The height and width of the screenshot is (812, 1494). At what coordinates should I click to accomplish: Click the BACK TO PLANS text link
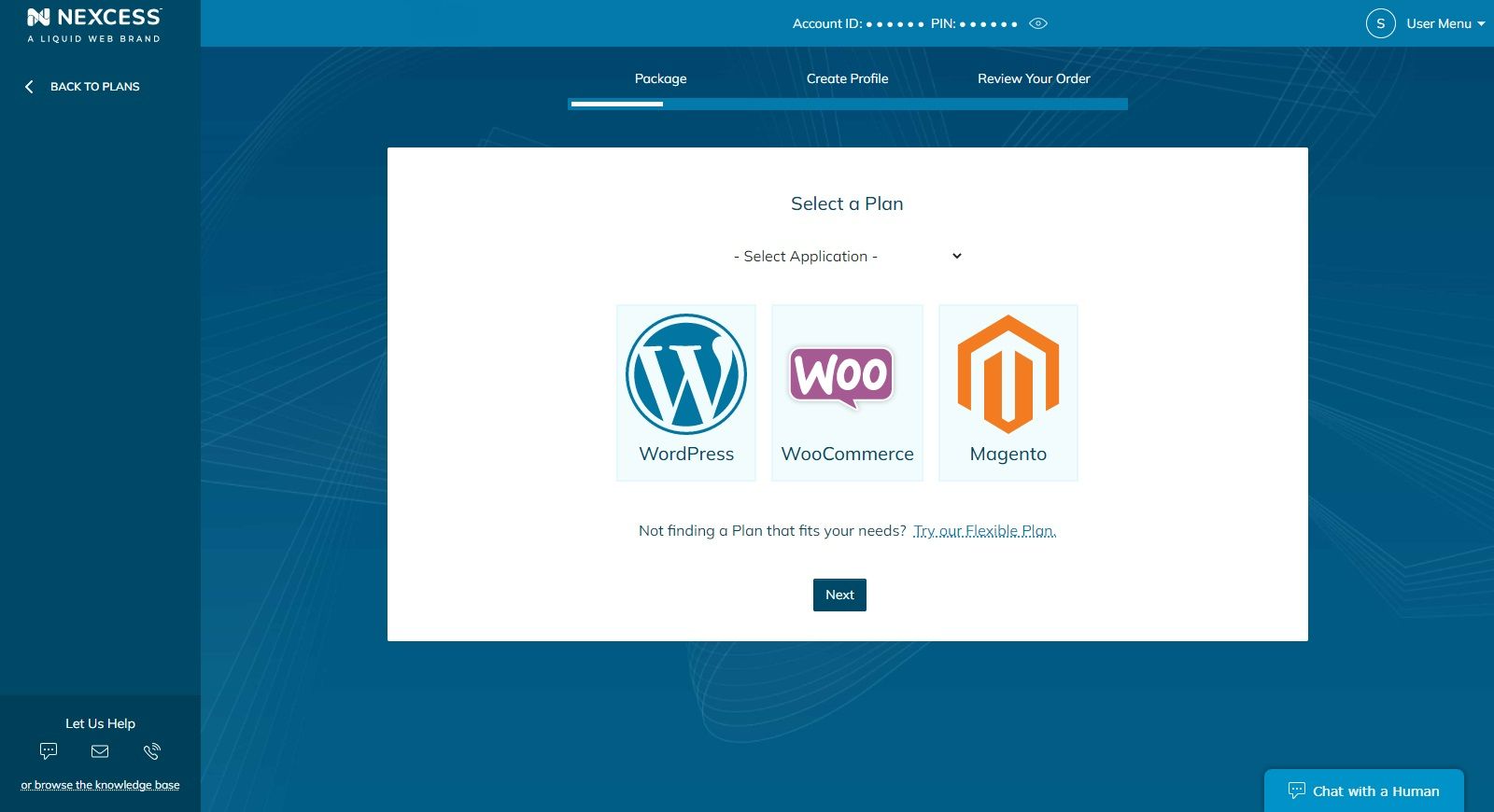click(94, 87)
